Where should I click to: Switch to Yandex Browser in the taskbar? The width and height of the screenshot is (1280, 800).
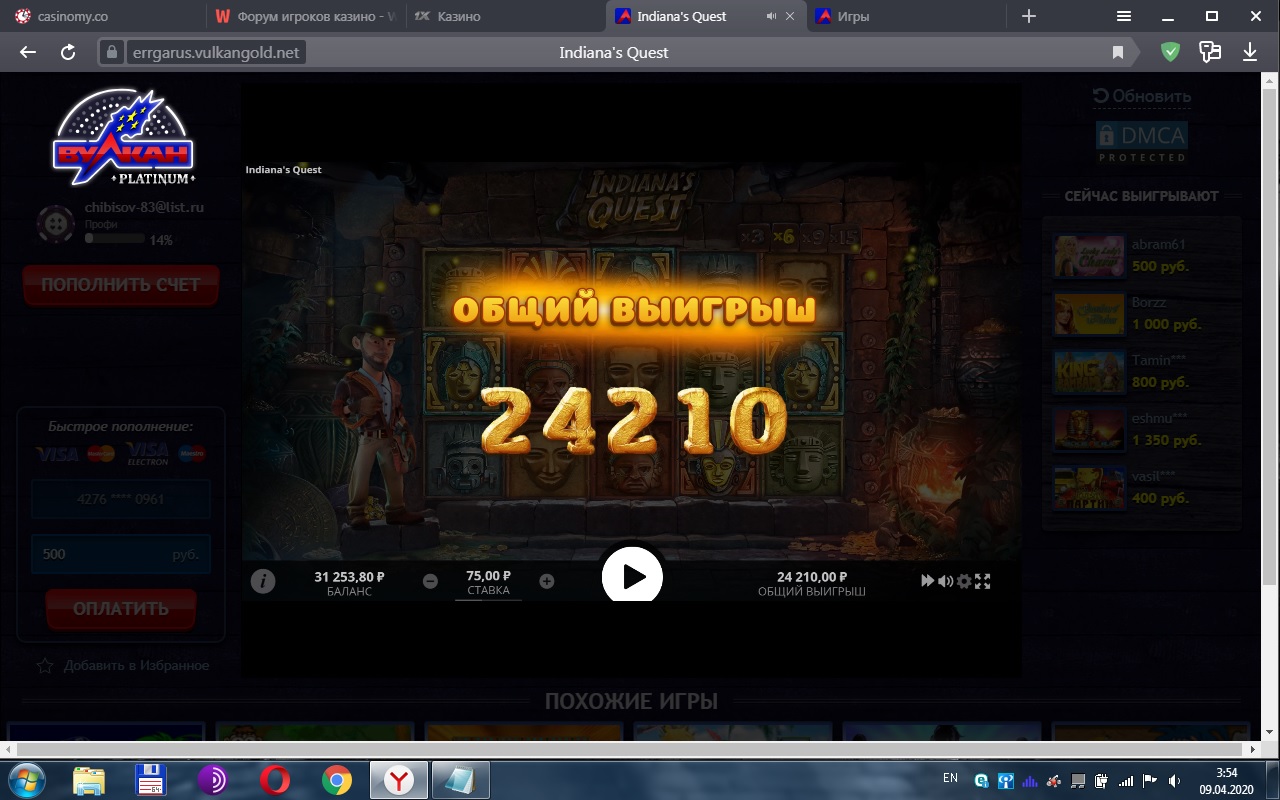click(399, 780)
